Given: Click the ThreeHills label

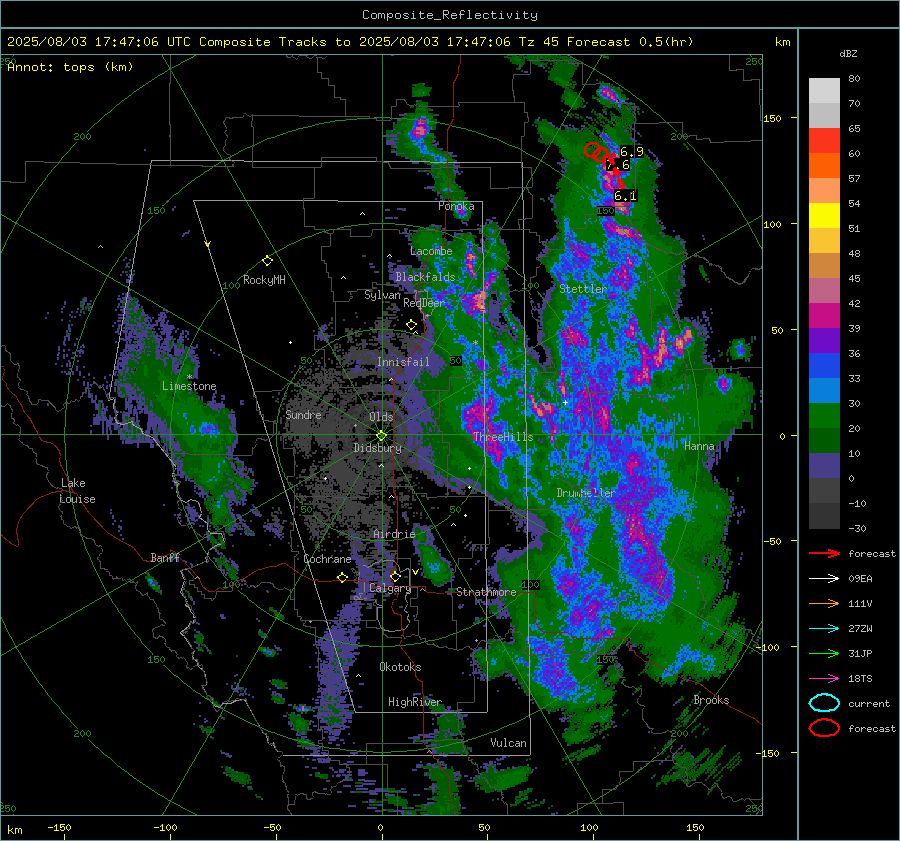Looking at the screenshot, I should click(503, 437).
